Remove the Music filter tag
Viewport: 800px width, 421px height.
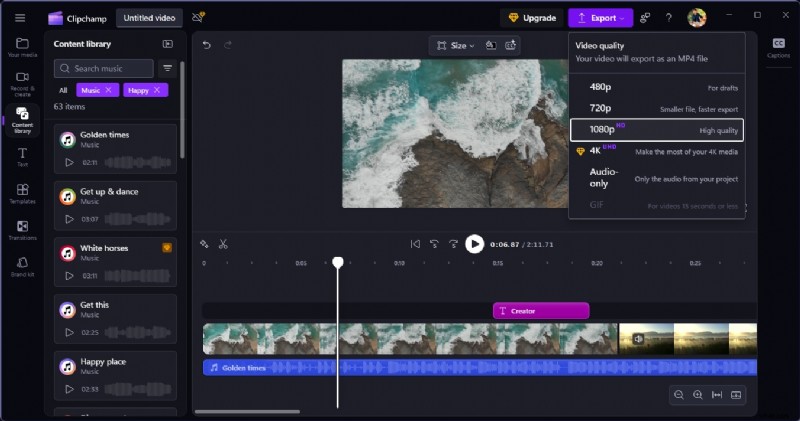[108, 90]
